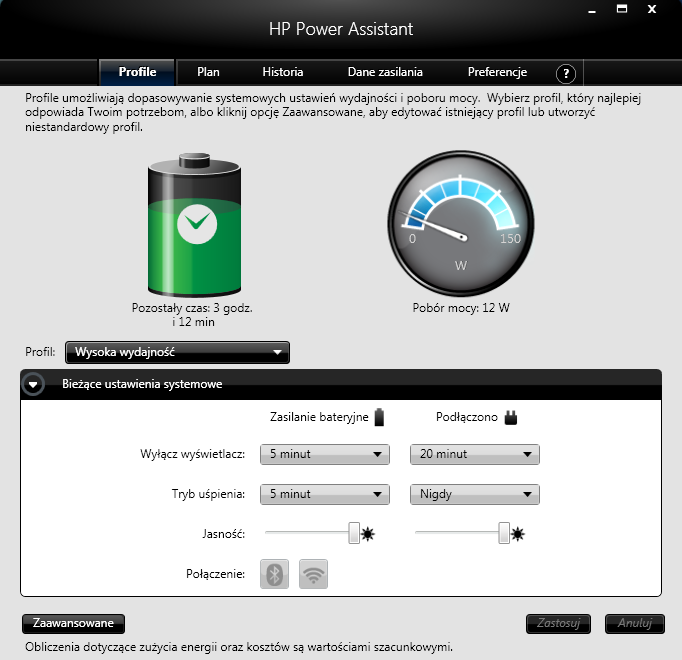Click the green battery status image
Screen dimensions: 682x660
(x=194, y=225)
